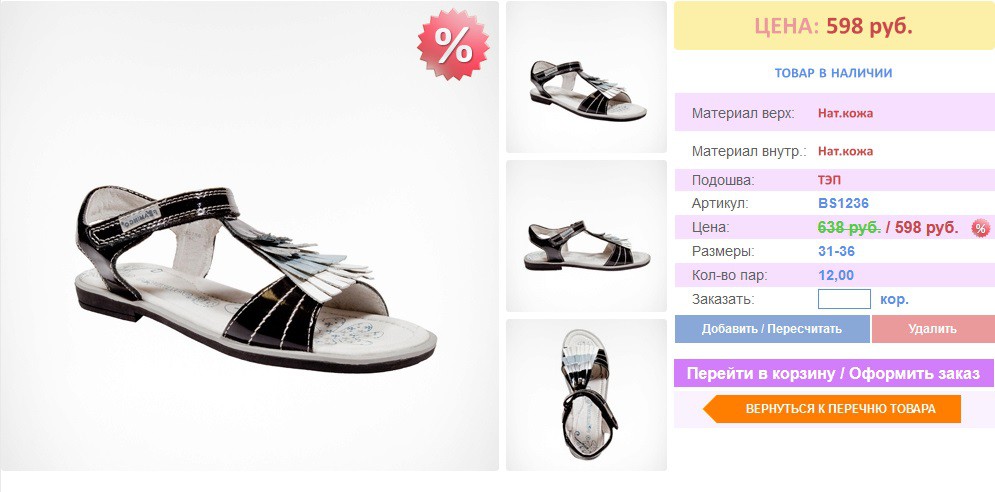Click the ТОВАР В НАЛИЧИИ label
The height and width of the screenshot is (492, 995).
tap(833, 73)
